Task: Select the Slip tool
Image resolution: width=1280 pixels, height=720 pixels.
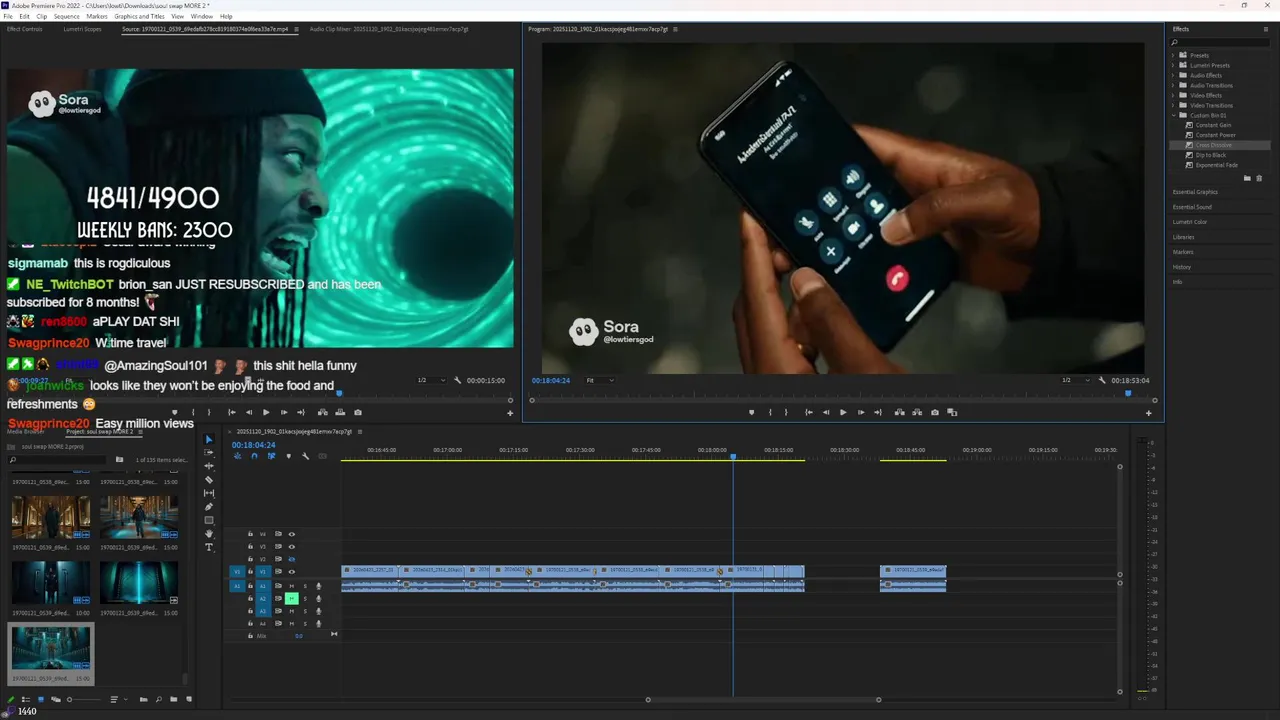Action: [x=209, y=493]
